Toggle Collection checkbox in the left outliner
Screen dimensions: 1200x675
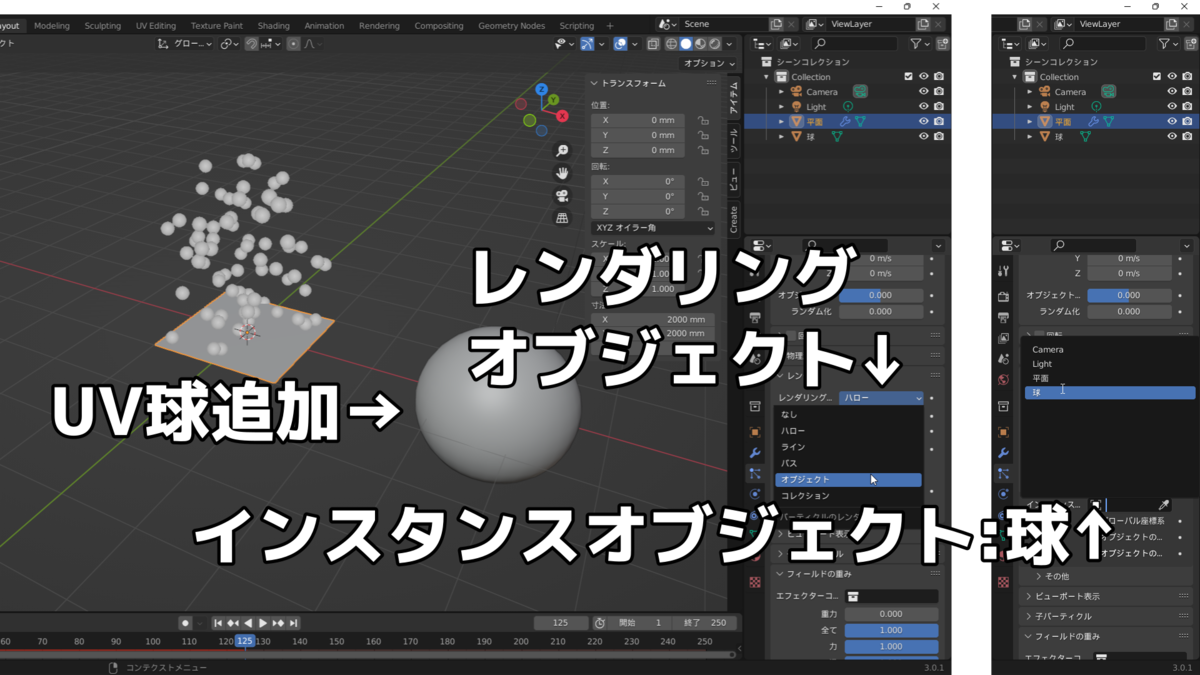[908, 76]
